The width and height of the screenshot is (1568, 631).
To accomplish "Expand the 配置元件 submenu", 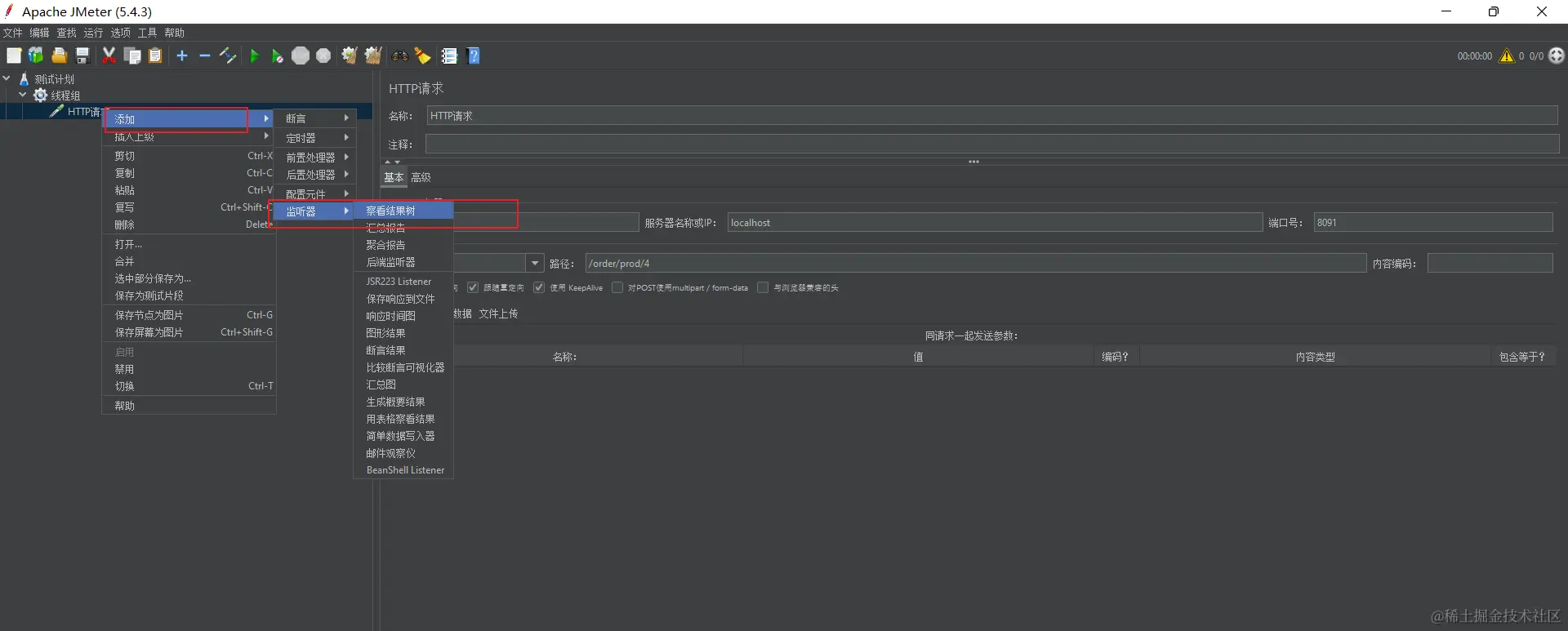I will coord(315,193).
